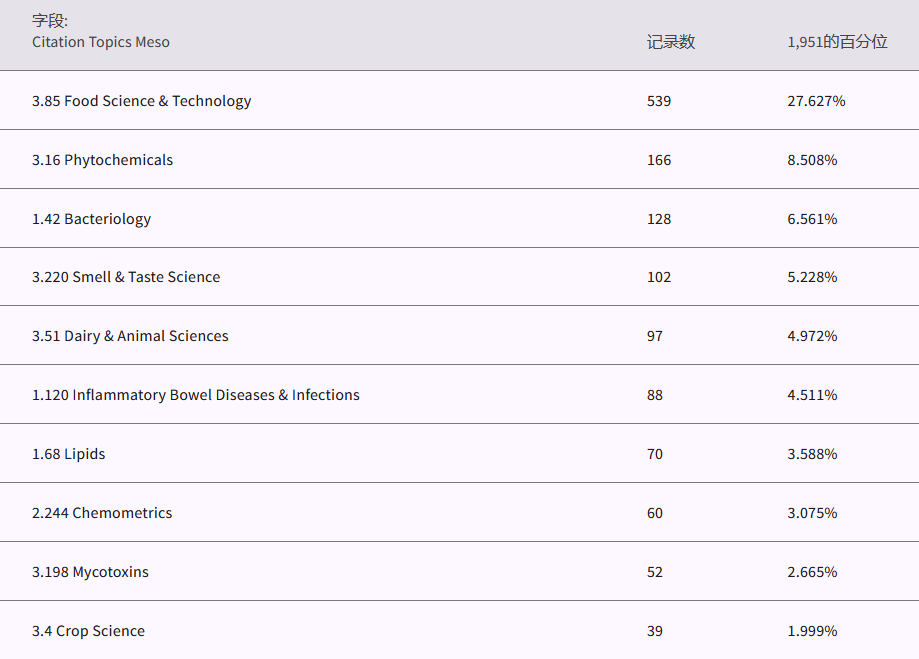
Task: Select the 166 record count for Phytochemicals
Action: point(659,160)
